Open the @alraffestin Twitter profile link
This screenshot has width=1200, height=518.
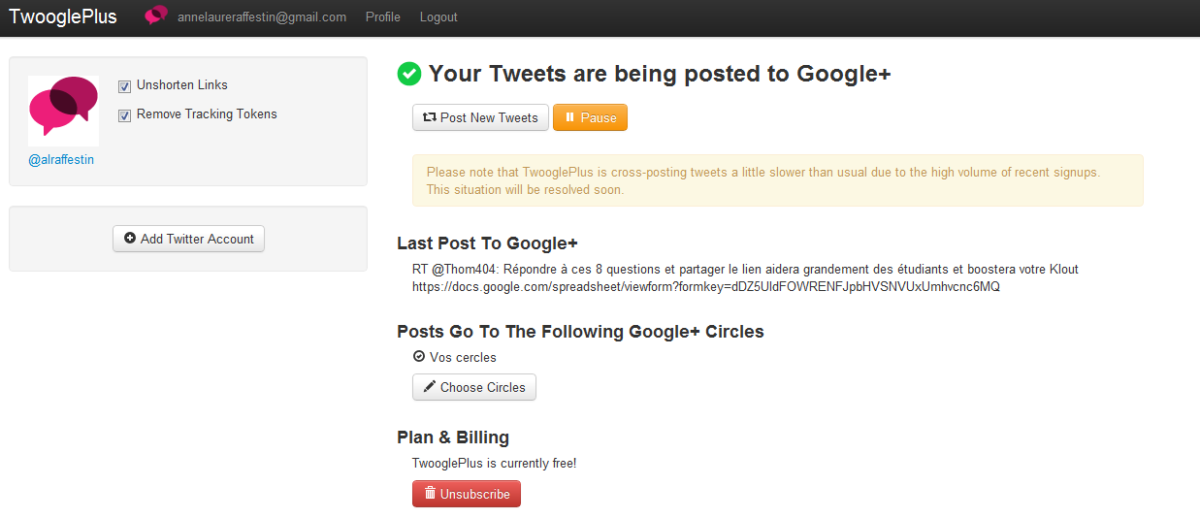(x=61, y=159)
